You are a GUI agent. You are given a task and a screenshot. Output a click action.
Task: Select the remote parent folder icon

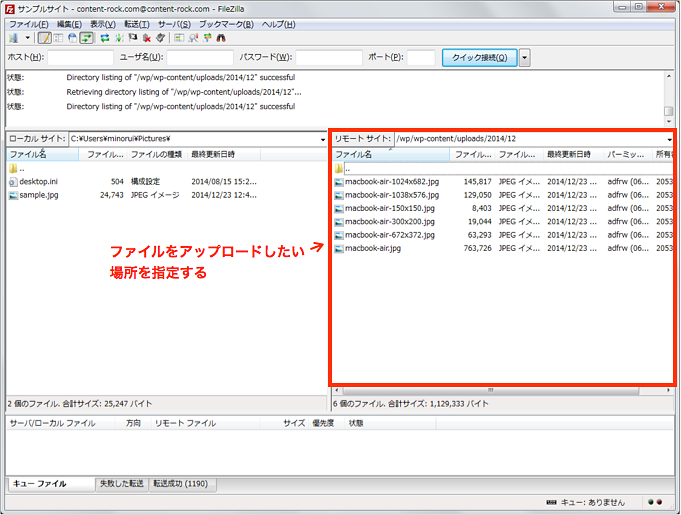pos(339,168)
